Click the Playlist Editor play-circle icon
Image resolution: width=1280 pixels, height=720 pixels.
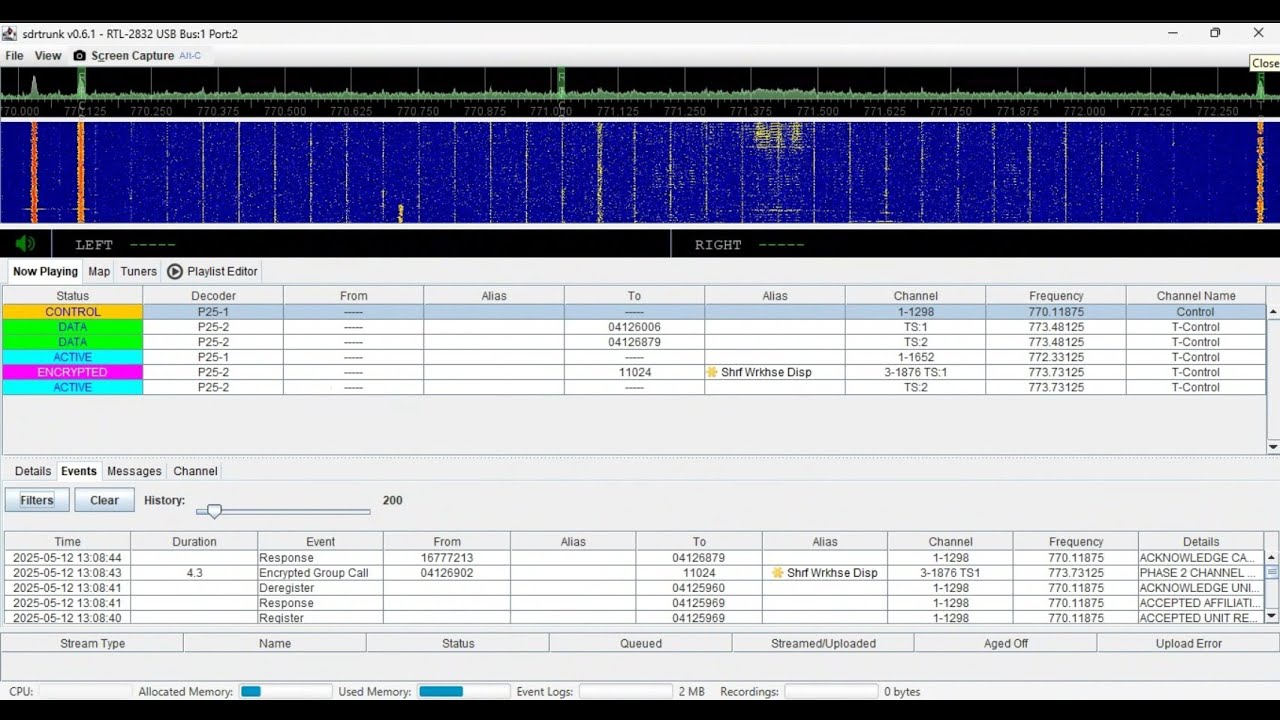pyautogui.click(x=175, y=271)
